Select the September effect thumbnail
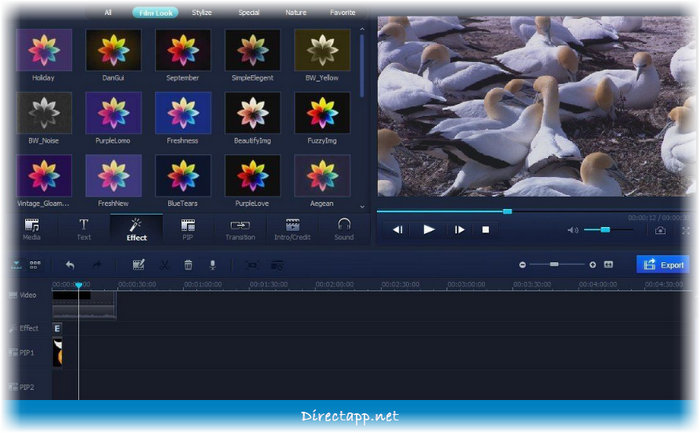The height and width of the screenshot is (433, 700). click(x=183, y=50)
